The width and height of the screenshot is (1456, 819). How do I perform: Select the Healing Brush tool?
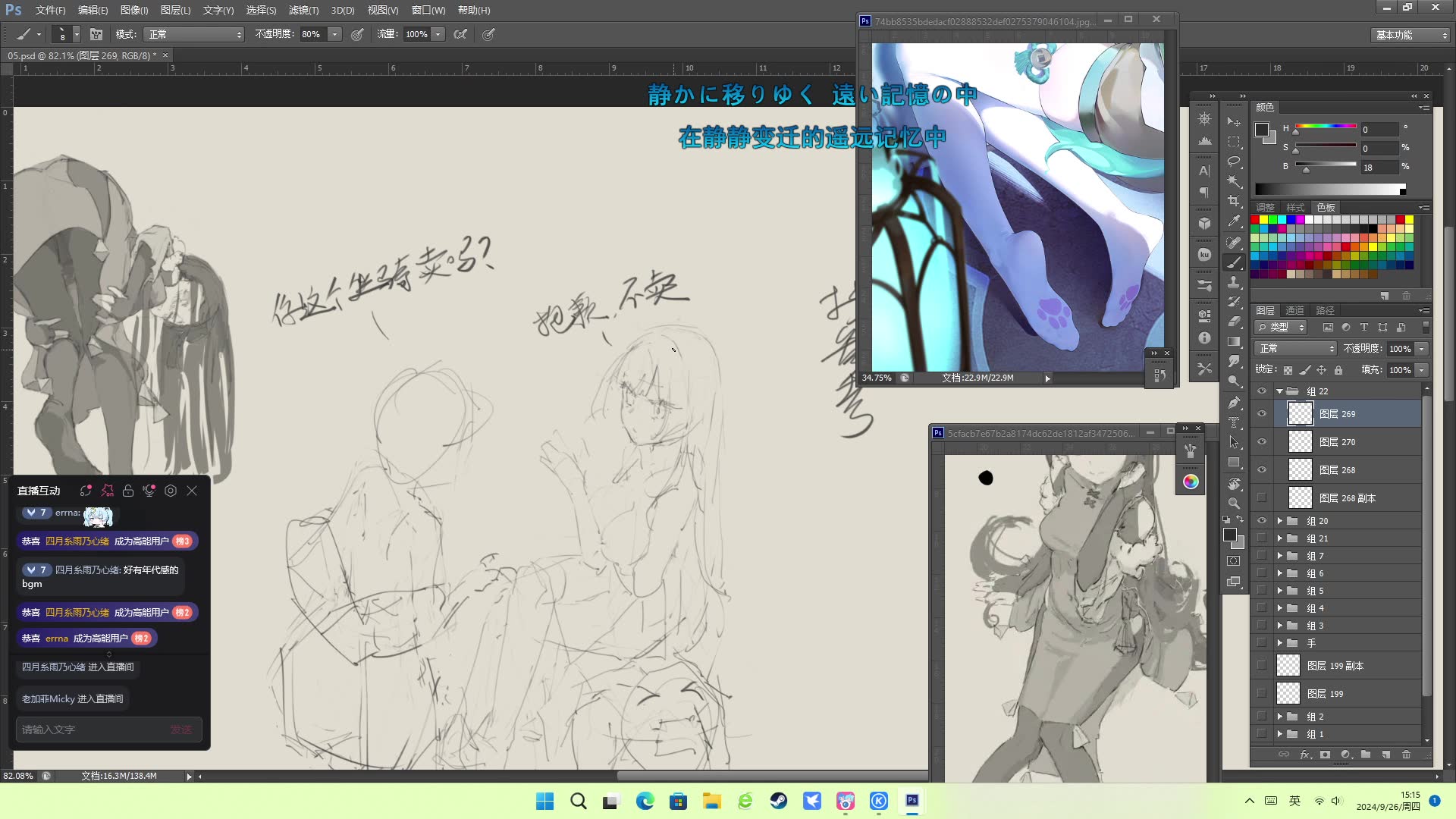(x=1234, y=243)
